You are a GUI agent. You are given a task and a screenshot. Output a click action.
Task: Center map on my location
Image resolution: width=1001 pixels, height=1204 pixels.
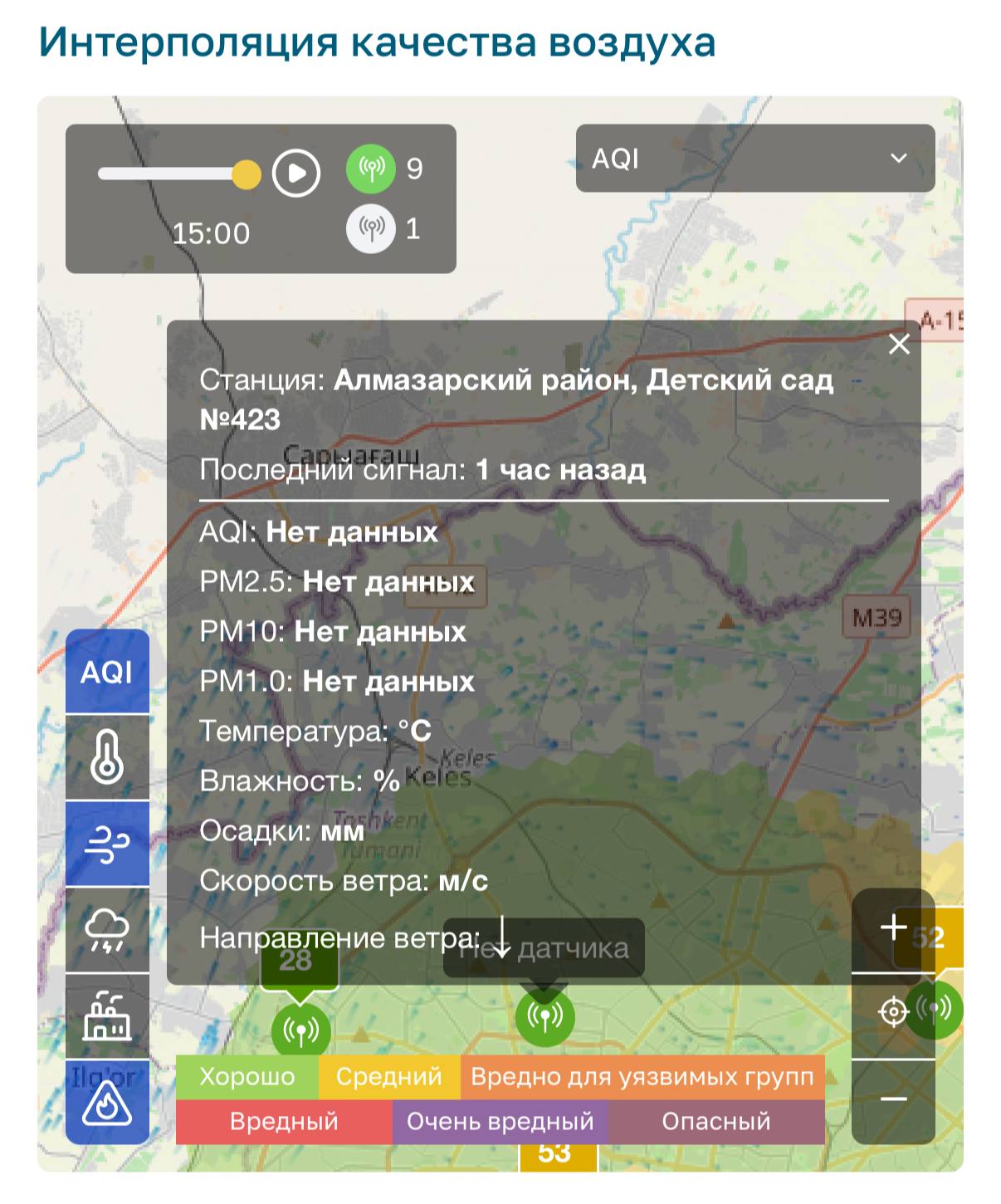point(893,1012)
